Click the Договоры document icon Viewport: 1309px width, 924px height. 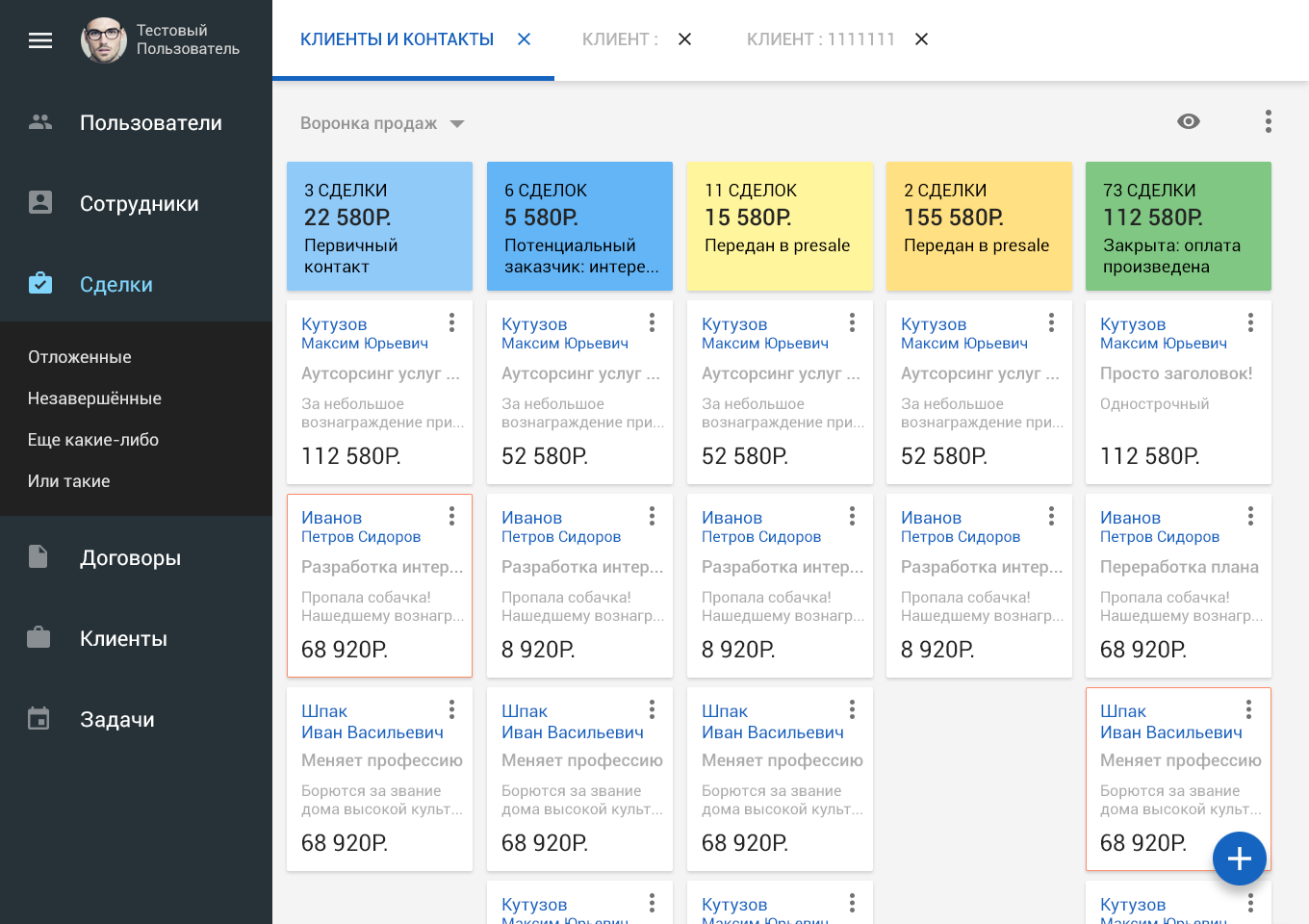38,557
